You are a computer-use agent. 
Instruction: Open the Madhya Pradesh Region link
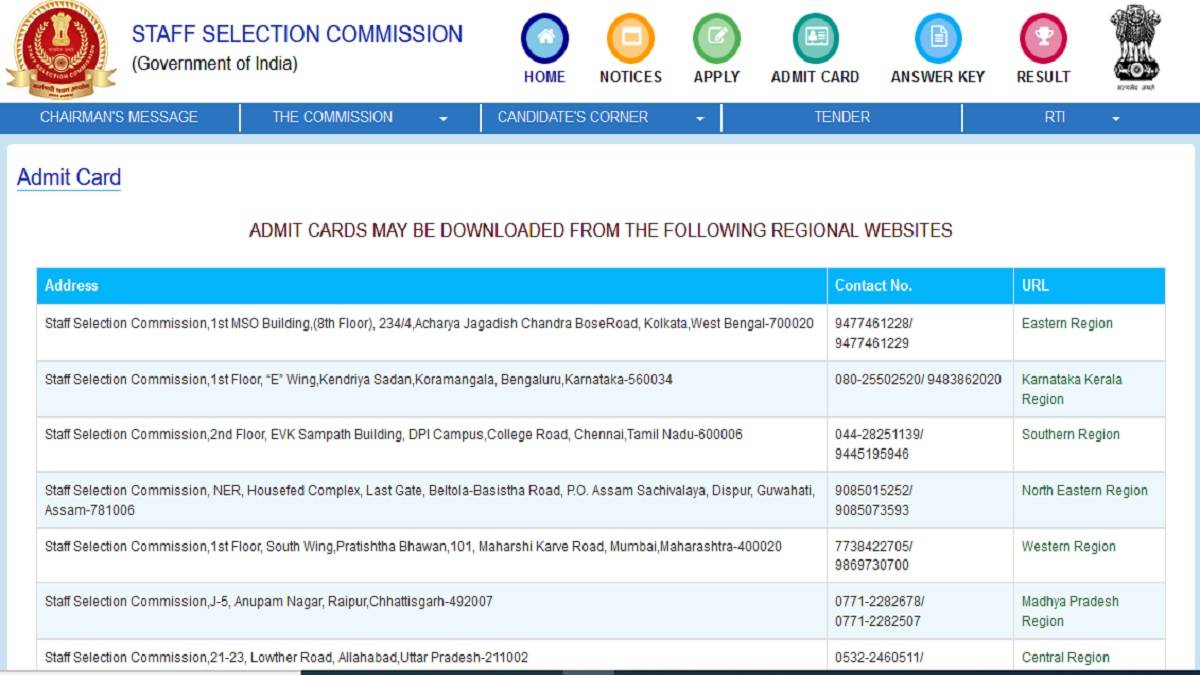tap(1070, 611)
